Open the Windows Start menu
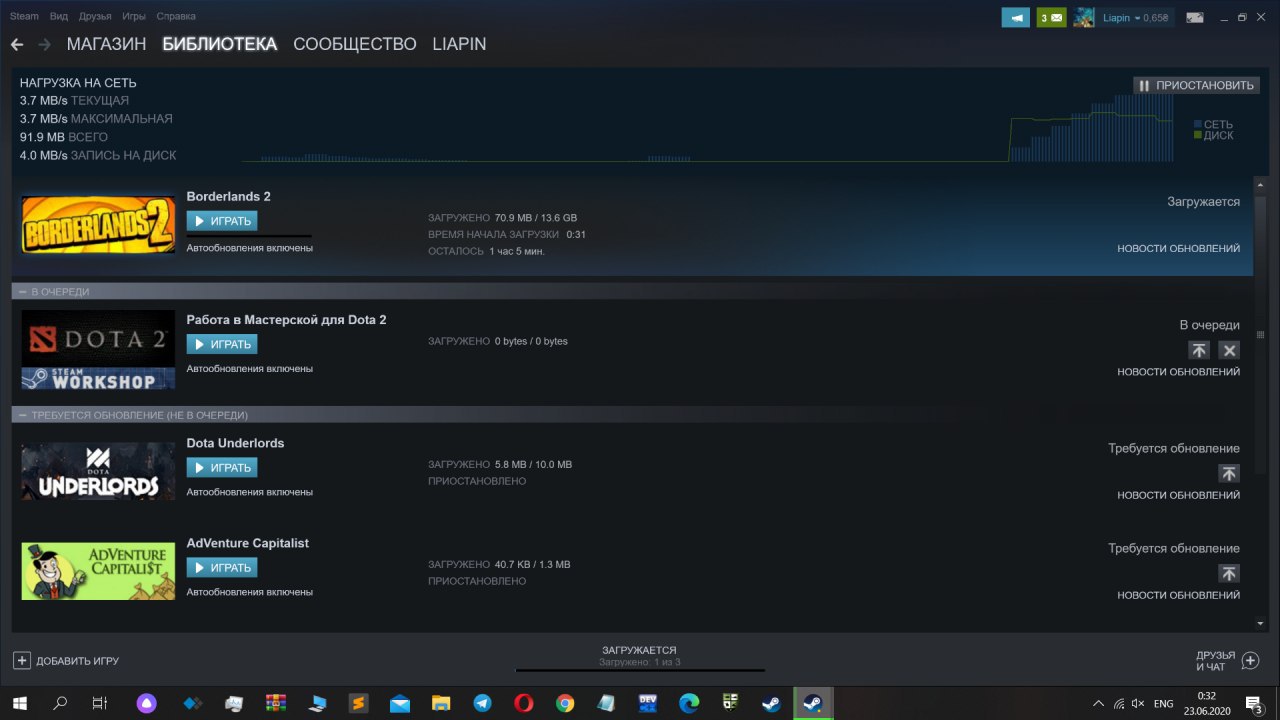 [20, 703]
